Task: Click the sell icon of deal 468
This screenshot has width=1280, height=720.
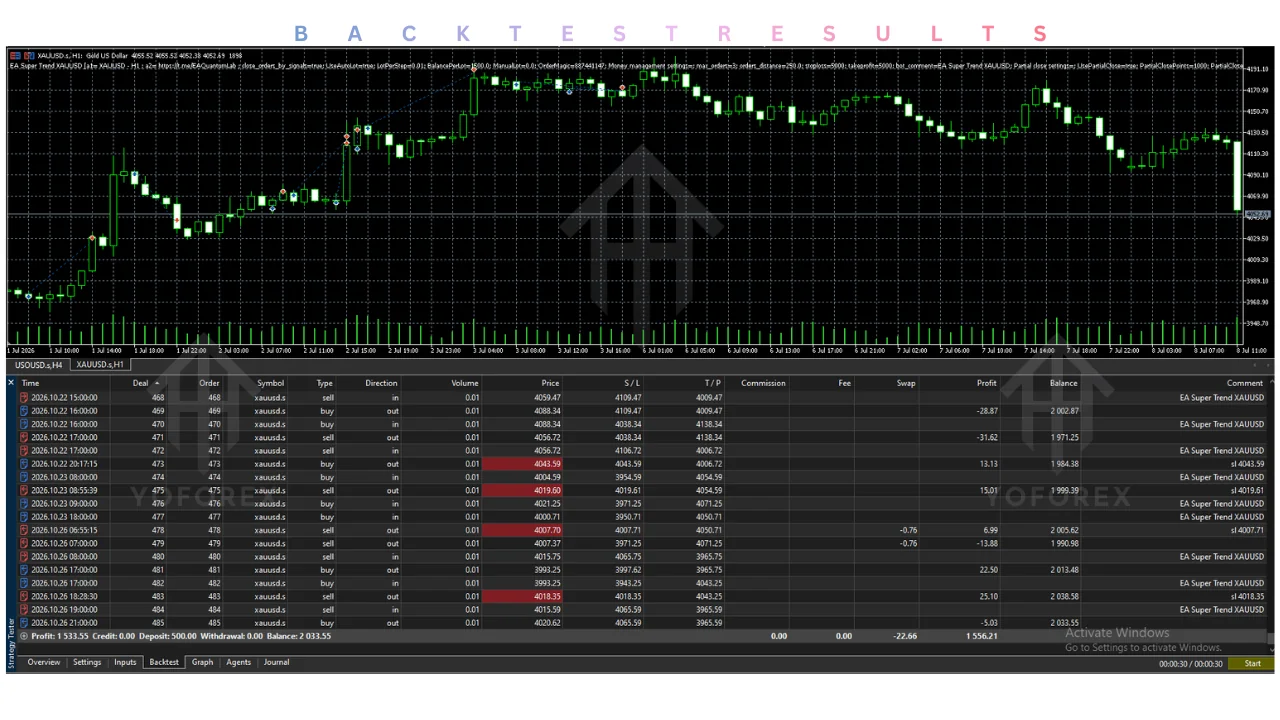Action: (24, 398)
